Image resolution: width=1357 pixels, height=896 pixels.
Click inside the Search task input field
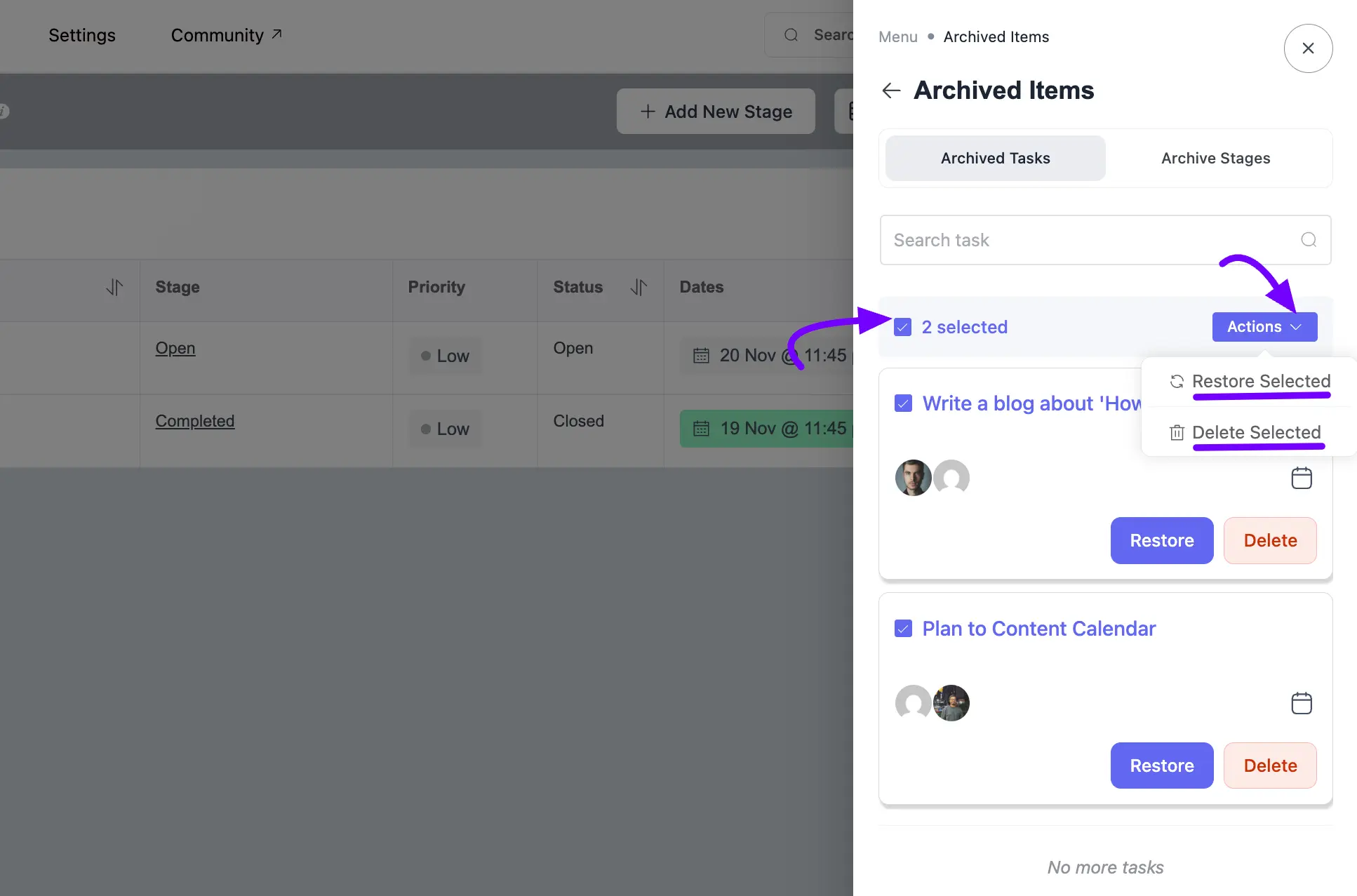[x=1052, y=239]
